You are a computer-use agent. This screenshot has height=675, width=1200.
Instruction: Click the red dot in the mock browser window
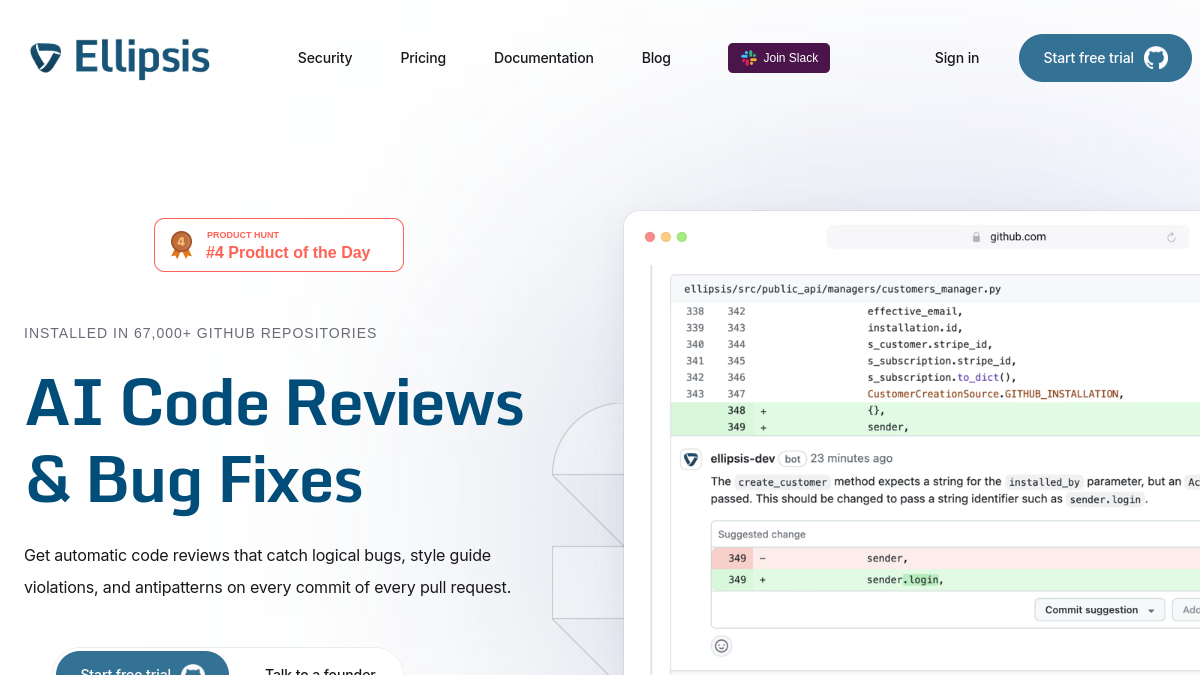650,237
